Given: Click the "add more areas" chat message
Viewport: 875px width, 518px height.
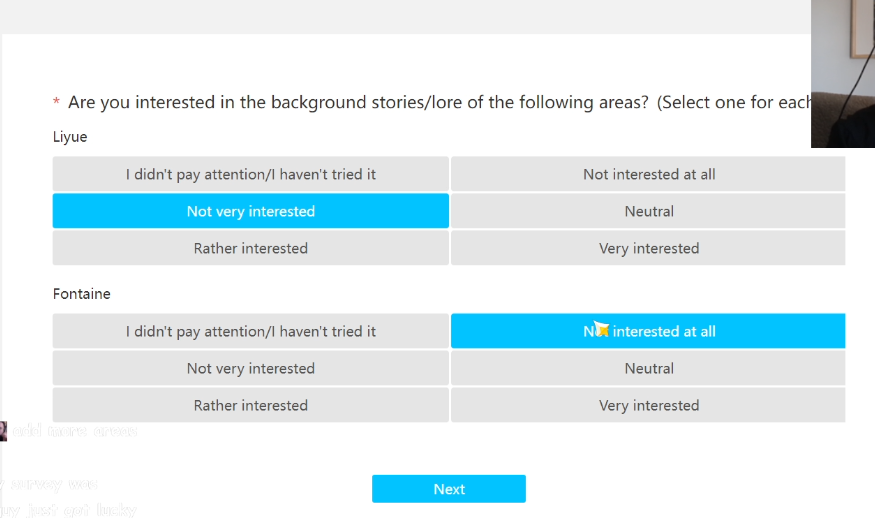Looking at the screenshot, I should [x=74, y=431].
